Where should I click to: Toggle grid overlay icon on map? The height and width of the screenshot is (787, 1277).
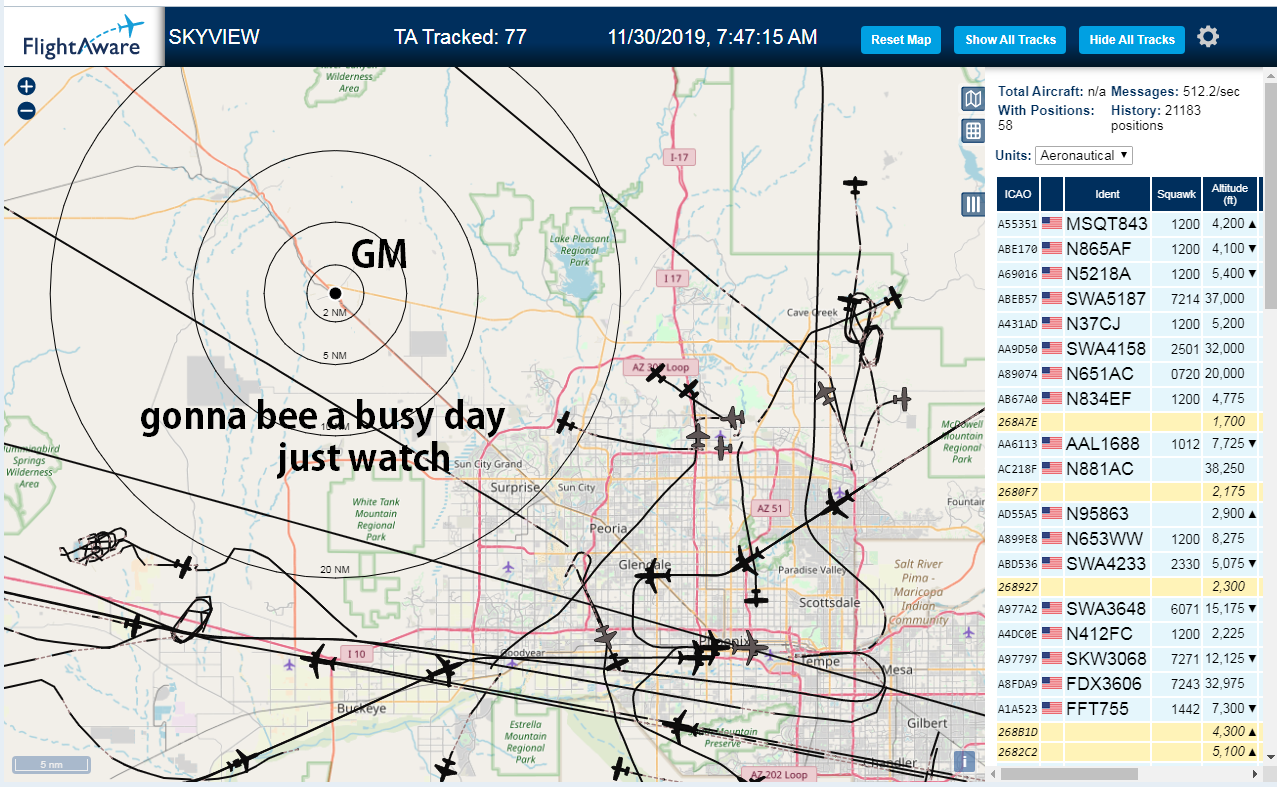coord(973,130)
